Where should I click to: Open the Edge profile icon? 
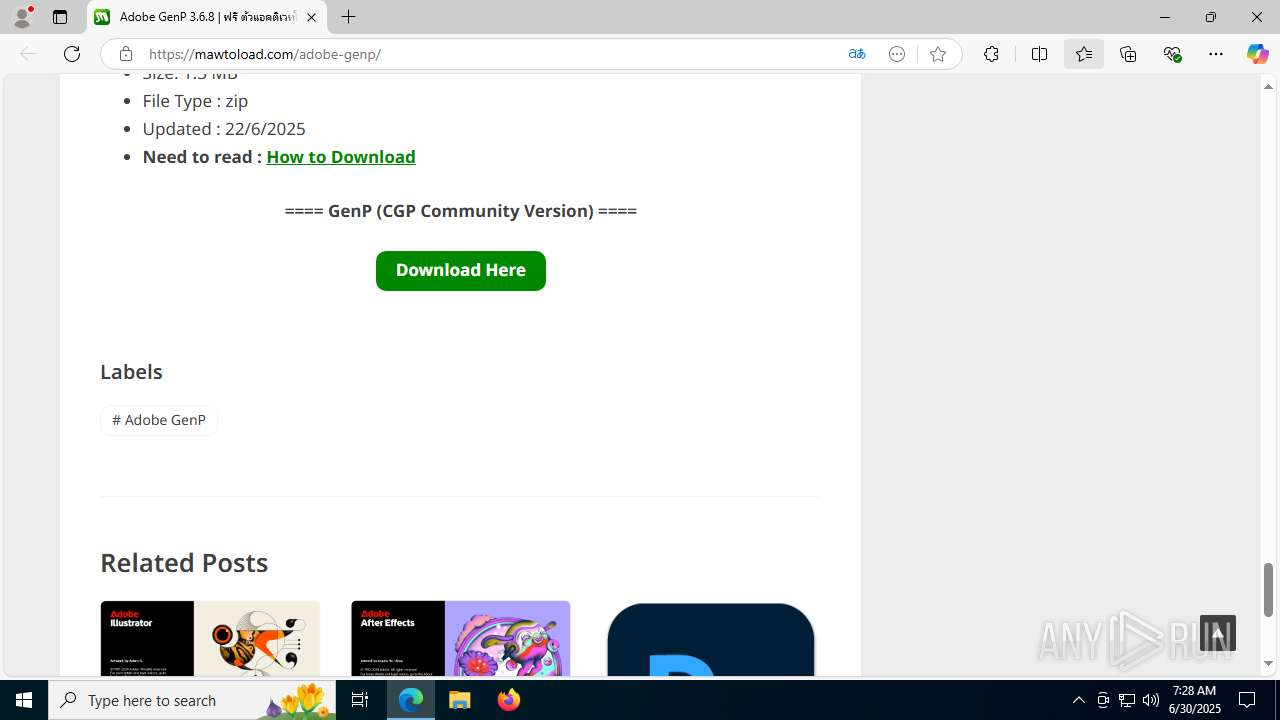[22, 17]
